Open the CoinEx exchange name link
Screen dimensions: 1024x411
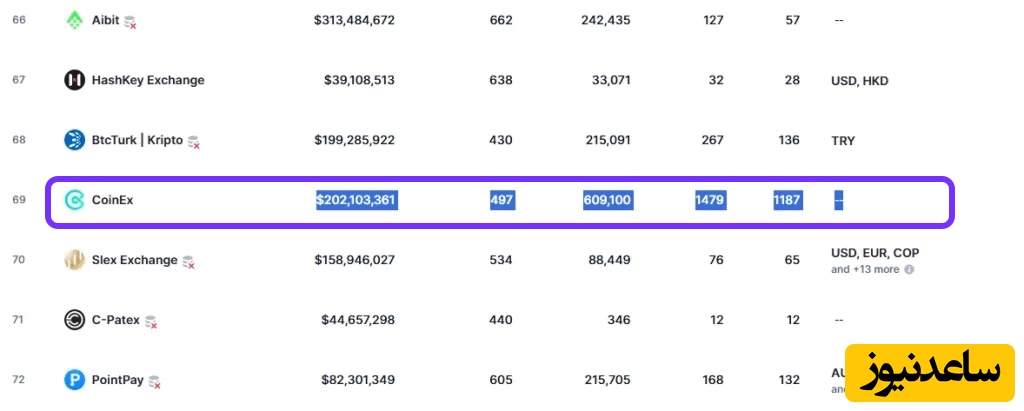coord(112,200)
